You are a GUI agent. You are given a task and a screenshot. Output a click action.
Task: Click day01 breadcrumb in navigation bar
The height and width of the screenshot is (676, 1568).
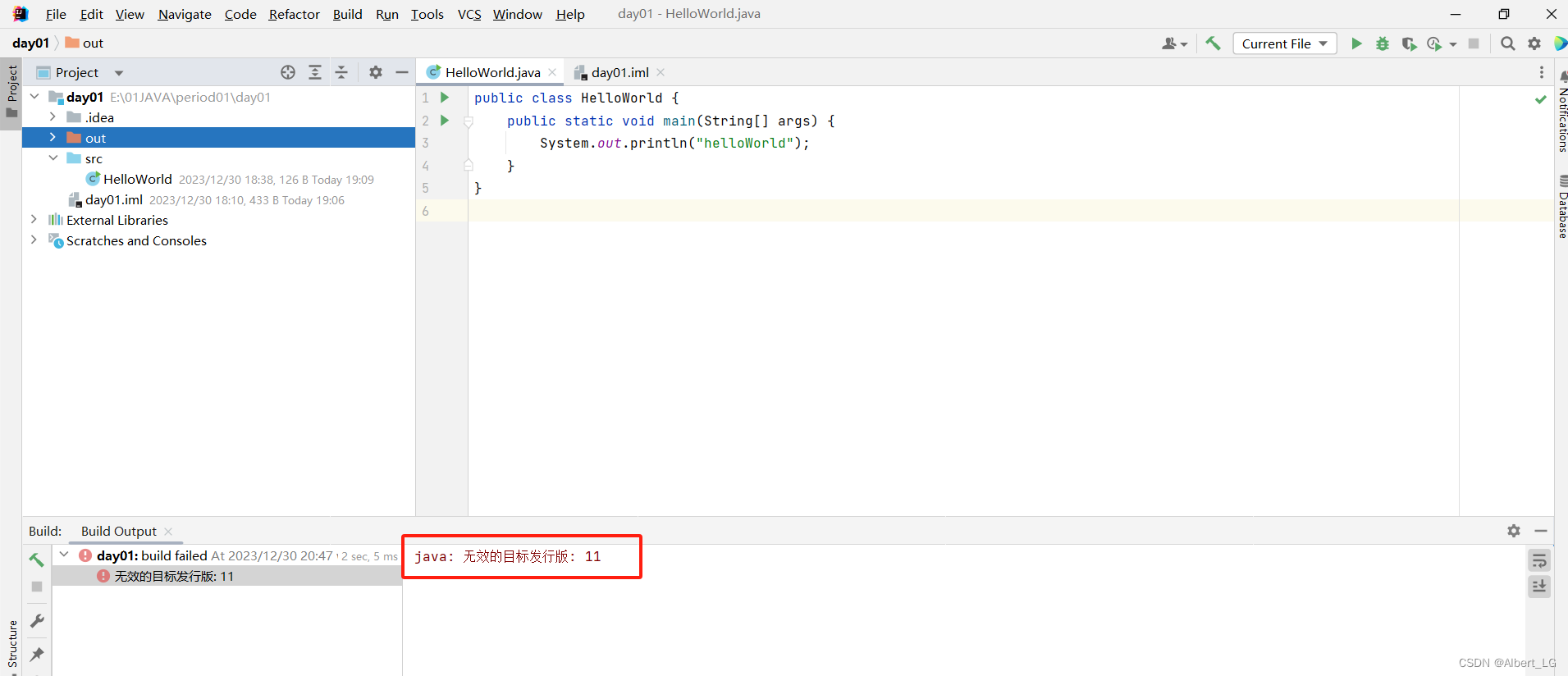point(30,43)
